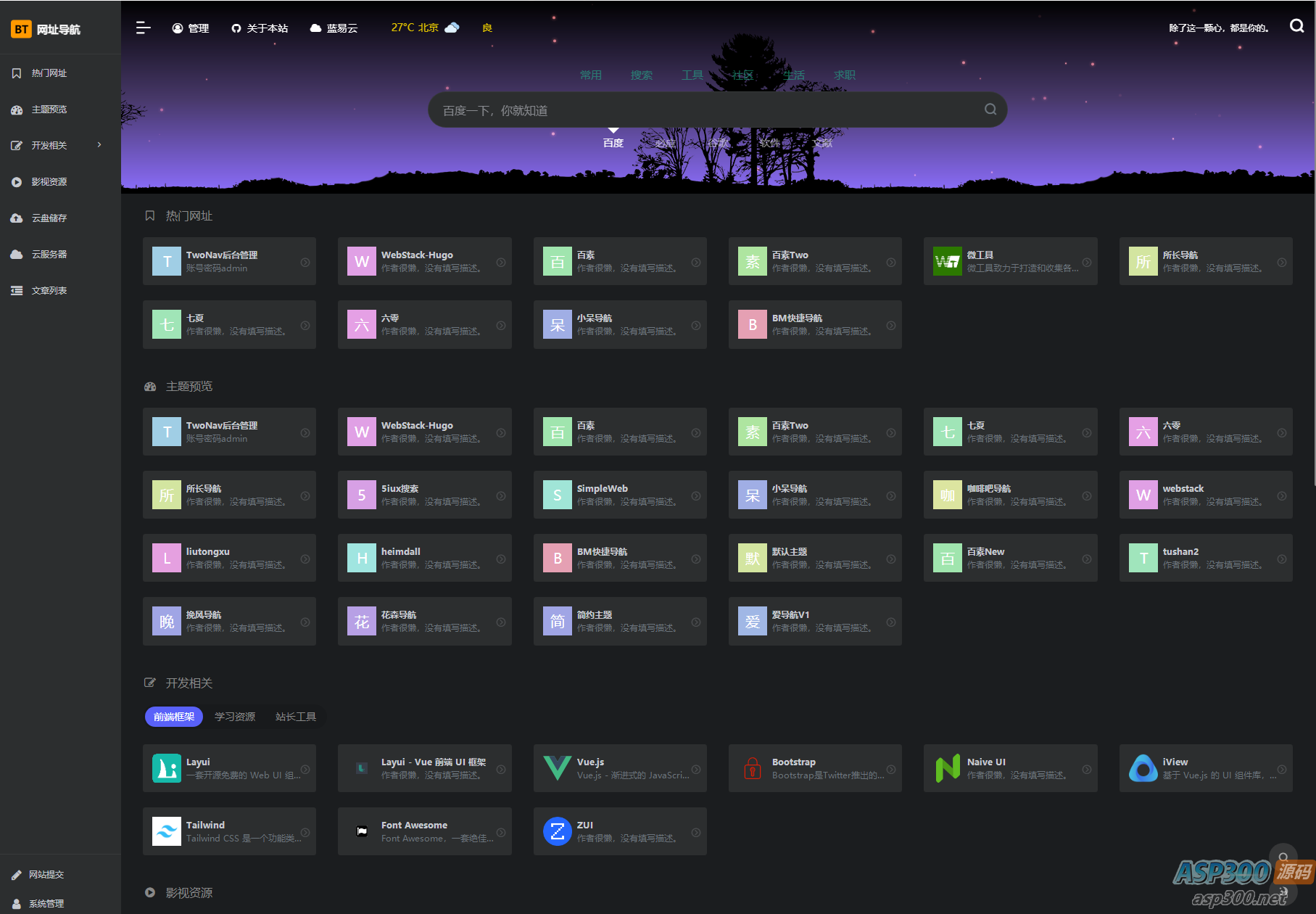This screenshot has width=1316, height=914.
Task: Select the 求职 search category tab
Action: point(845,75)
